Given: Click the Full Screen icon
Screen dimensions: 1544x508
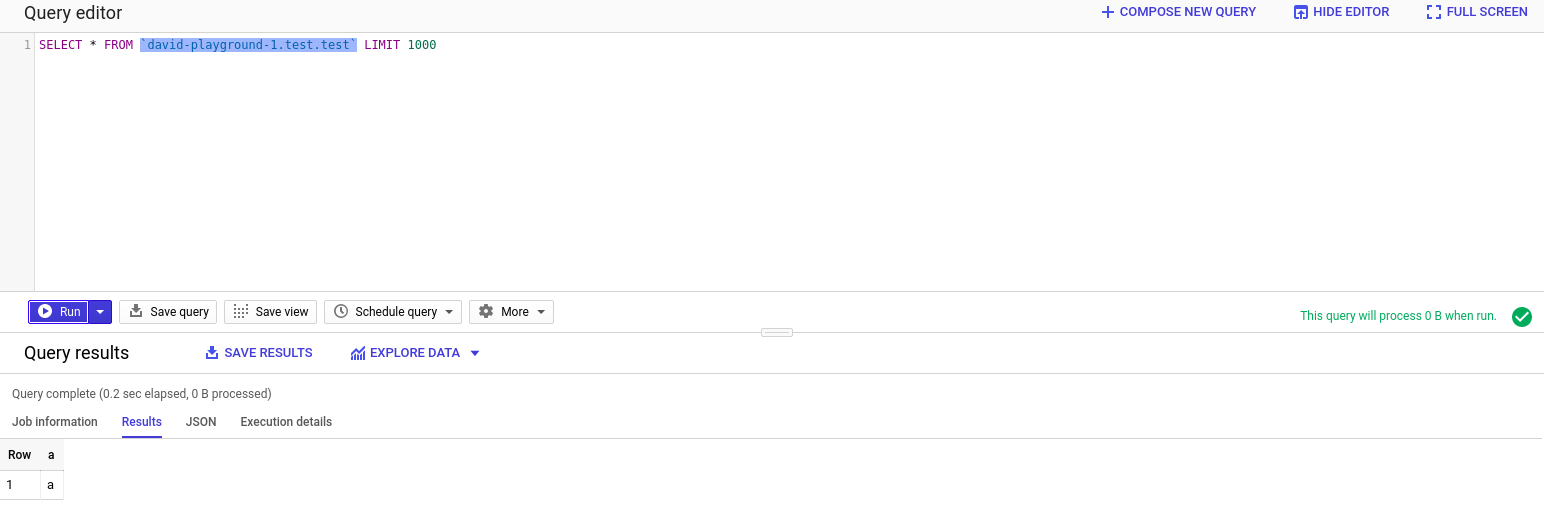Looking at the screenshot, I should click(1434, 12).
